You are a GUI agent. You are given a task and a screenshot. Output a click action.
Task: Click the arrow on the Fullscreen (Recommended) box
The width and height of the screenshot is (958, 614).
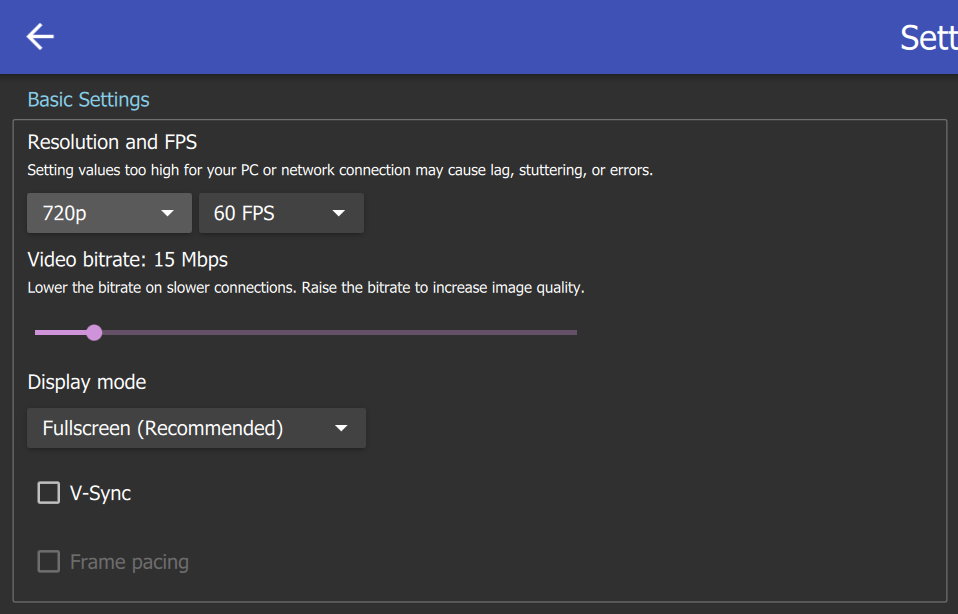coord(341,428)
